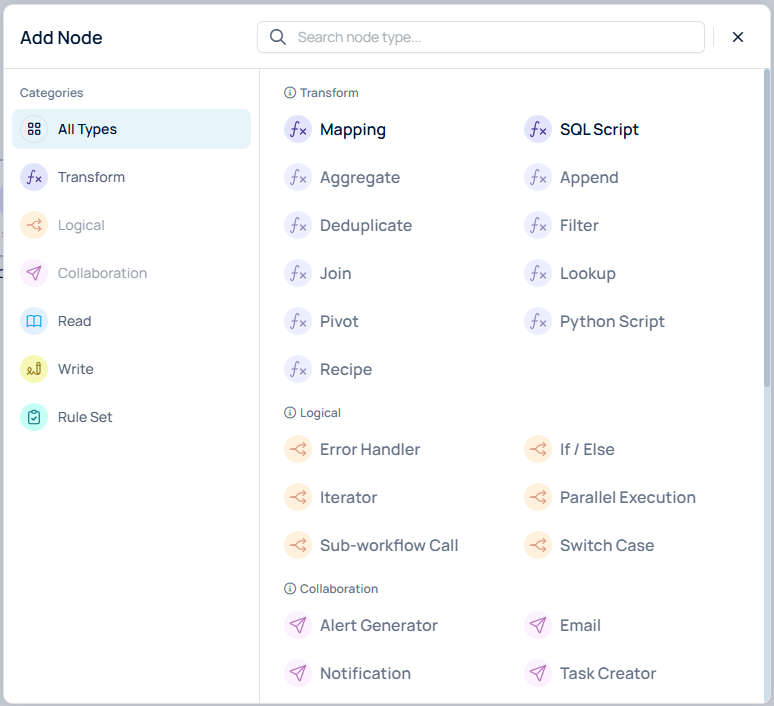Click the Search node type field
Image resolution: width=774 pixels, height=706 pixels.
pyautogui.click(x=481, y=37)
